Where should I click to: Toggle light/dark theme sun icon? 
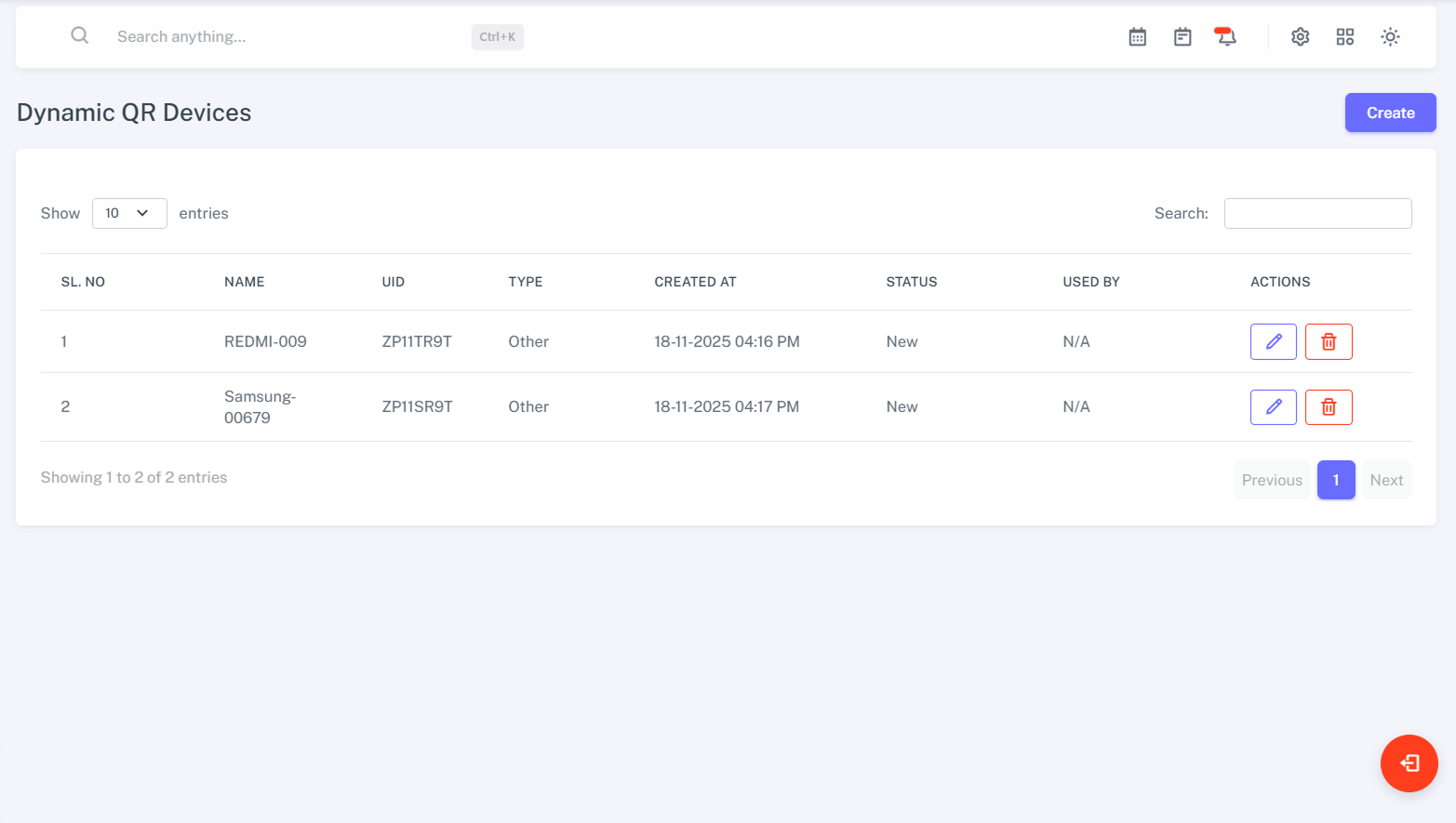1390,37
